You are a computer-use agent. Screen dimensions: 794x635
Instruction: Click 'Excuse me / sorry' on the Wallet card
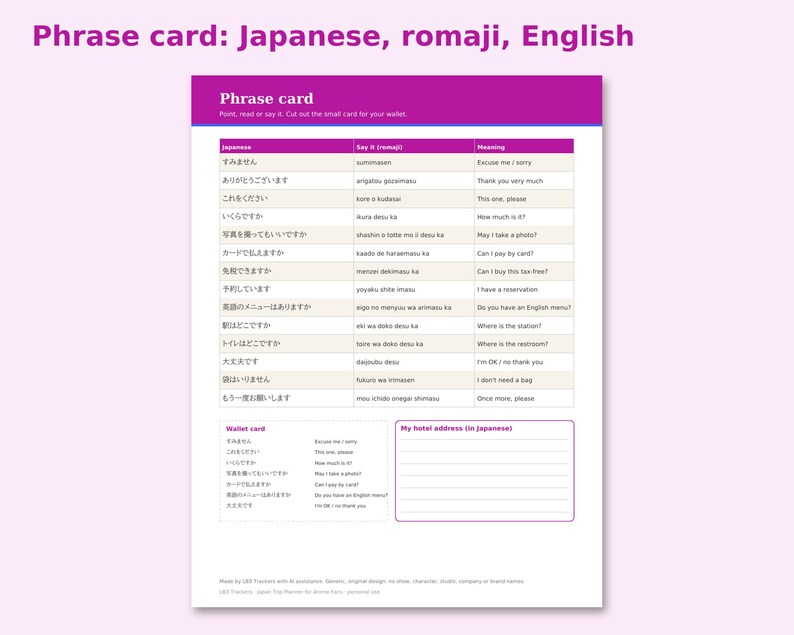(x=335, y=442)
